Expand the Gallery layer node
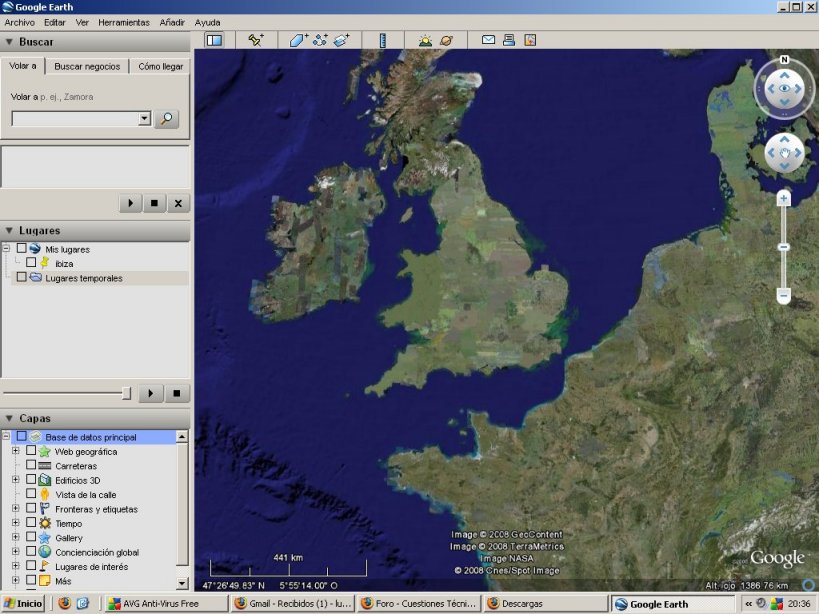Screen dimensions: 819x614 pos(16,537)
